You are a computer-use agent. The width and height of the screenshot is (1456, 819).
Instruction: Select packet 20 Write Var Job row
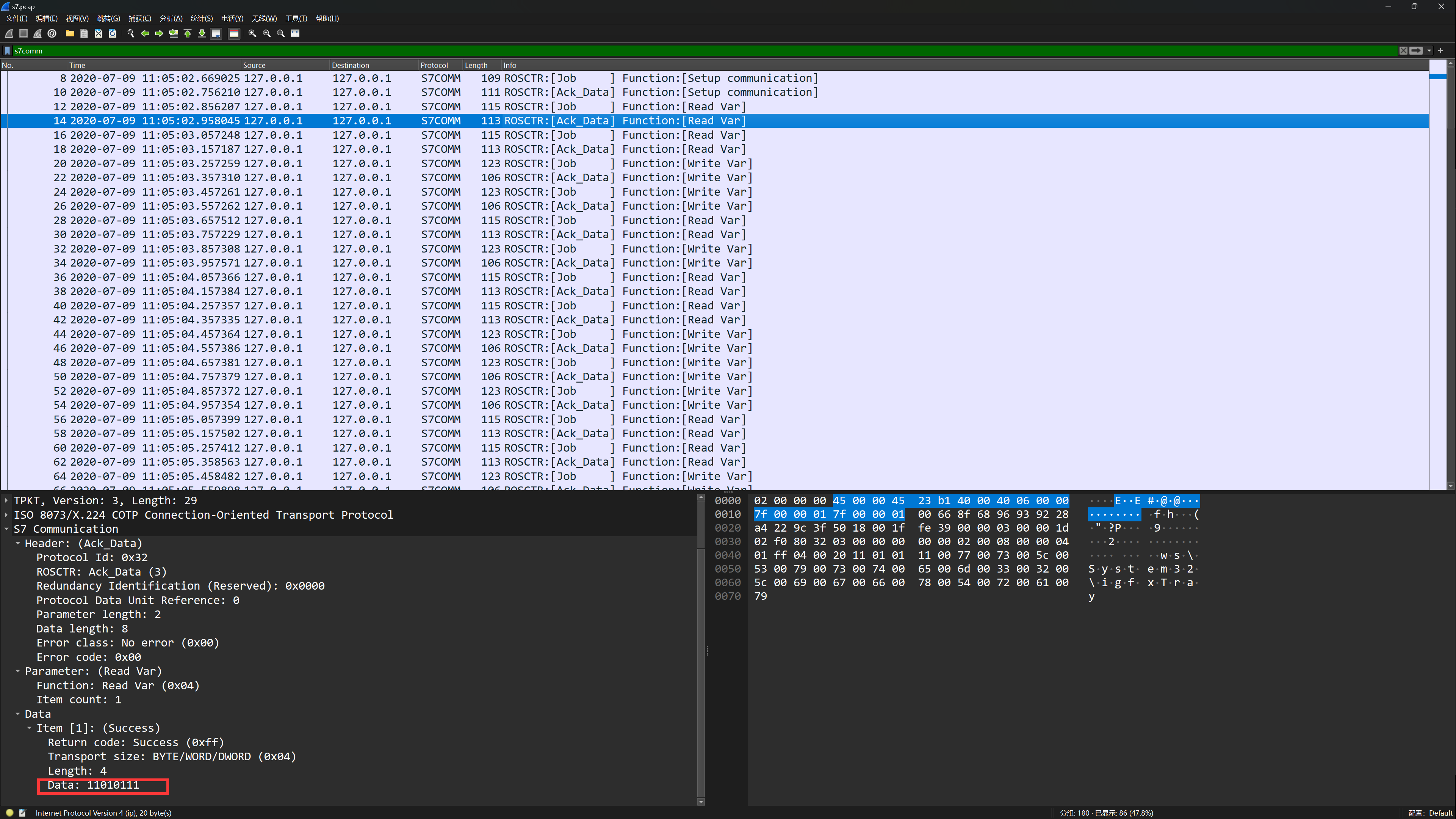[x=715, y=163]
